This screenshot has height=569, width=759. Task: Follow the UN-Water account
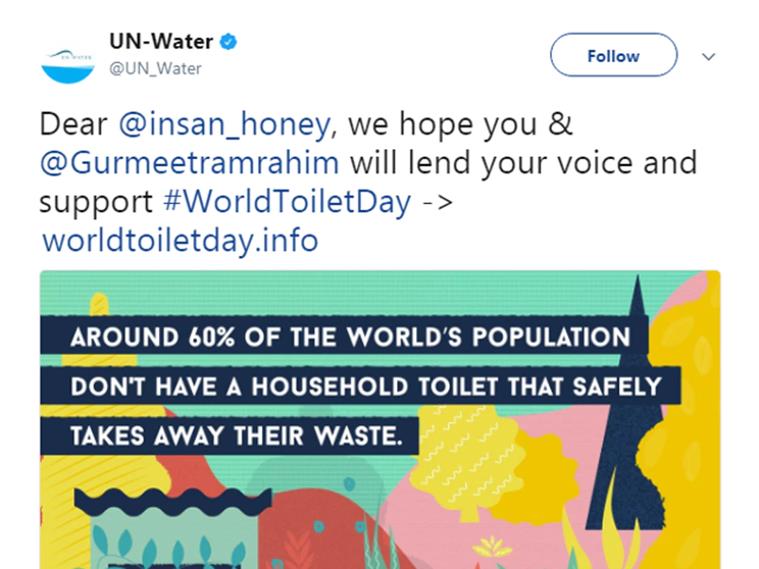click(613, 55)
